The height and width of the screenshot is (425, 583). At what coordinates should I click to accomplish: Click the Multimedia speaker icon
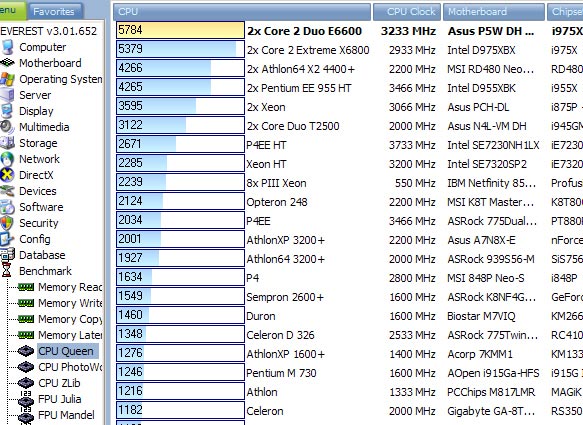coord(7,127)
